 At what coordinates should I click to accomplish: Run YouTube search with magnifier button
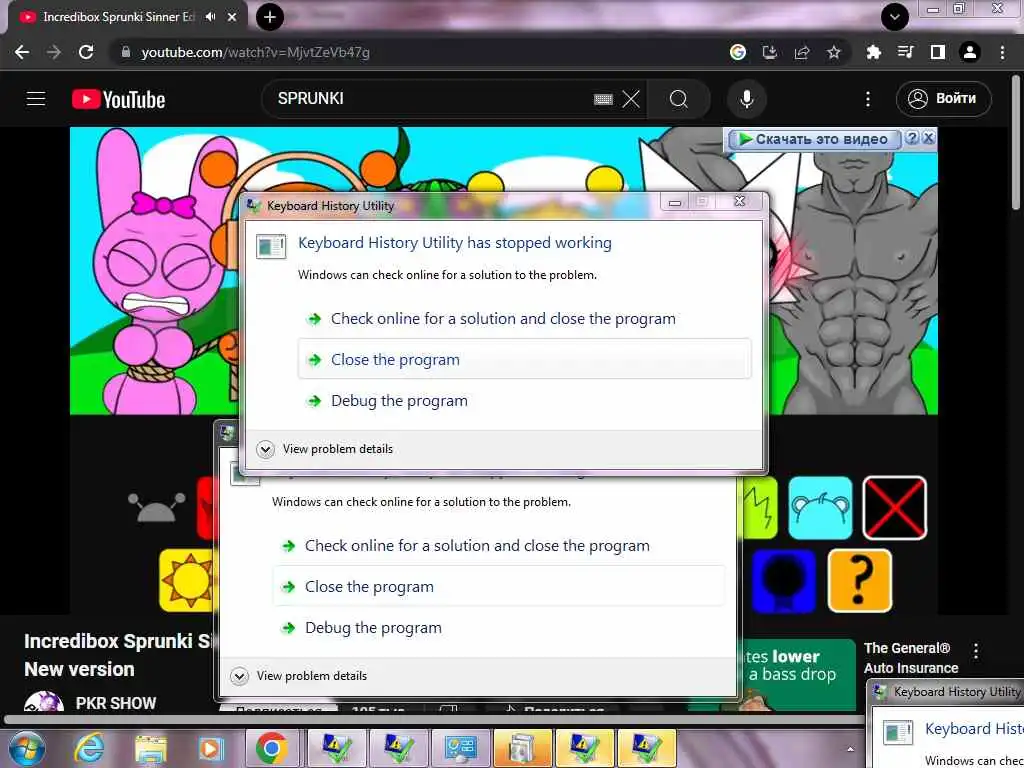pos(679,99)
